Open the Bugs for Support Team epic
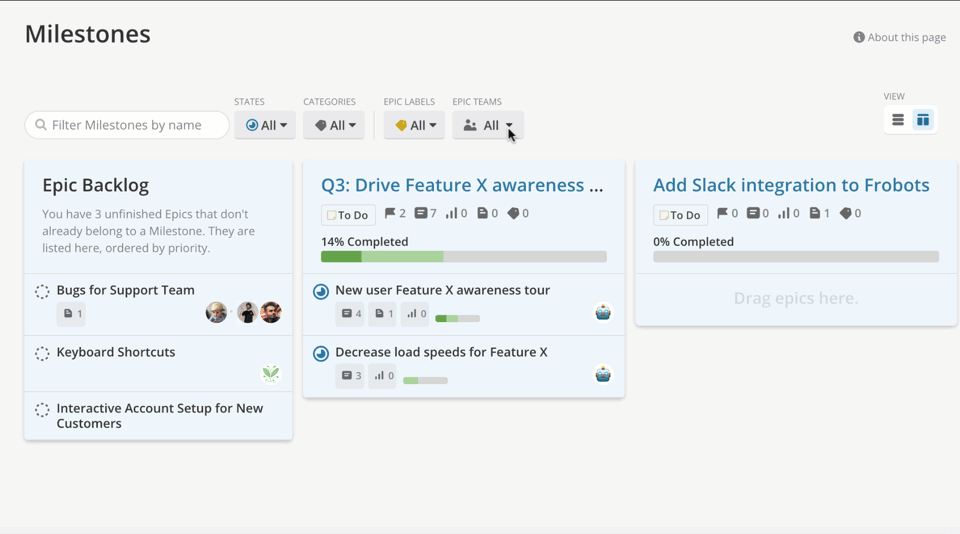This screenshot has width=960, height=534. 126,290
